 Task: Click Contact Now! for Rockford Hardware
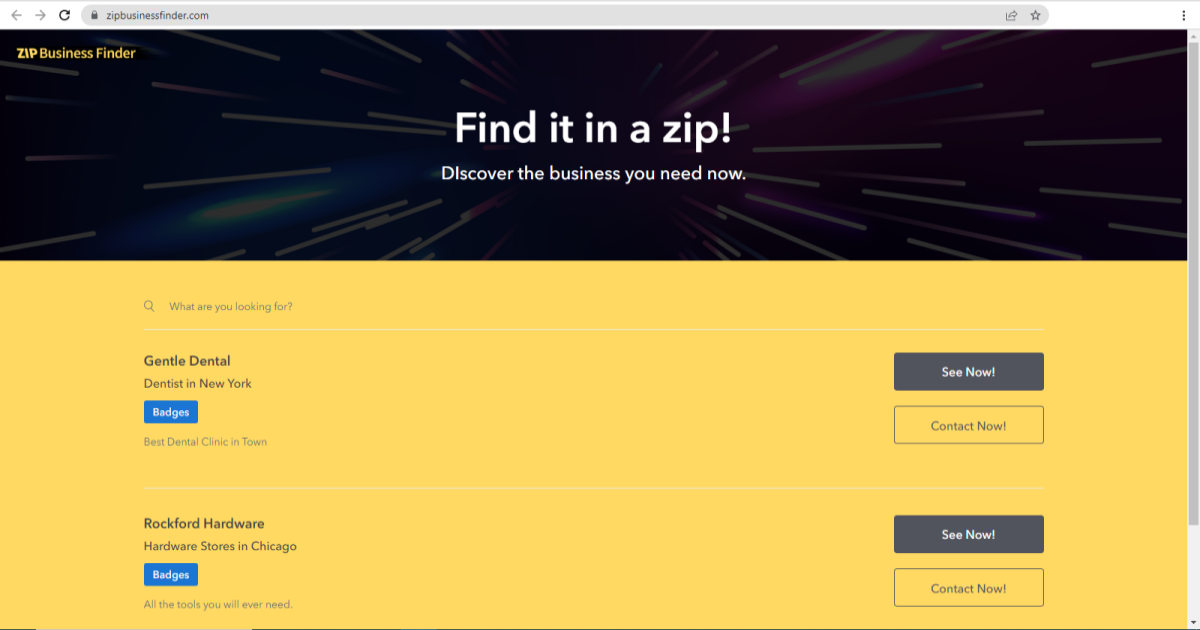point(968,588)
